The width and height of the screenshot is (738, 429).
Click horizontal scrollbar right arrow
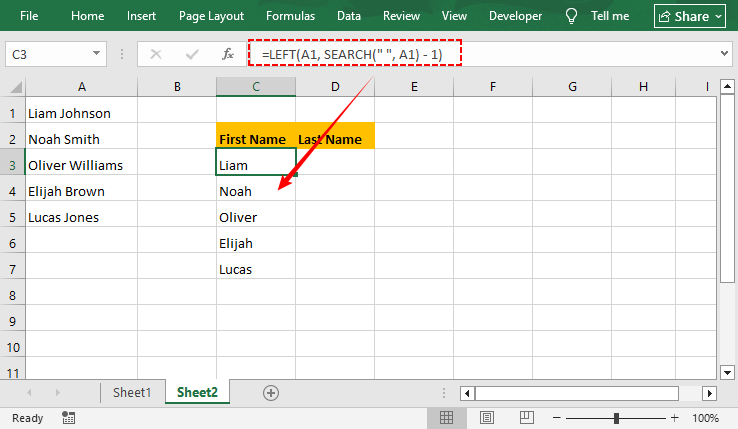point(709,393)
